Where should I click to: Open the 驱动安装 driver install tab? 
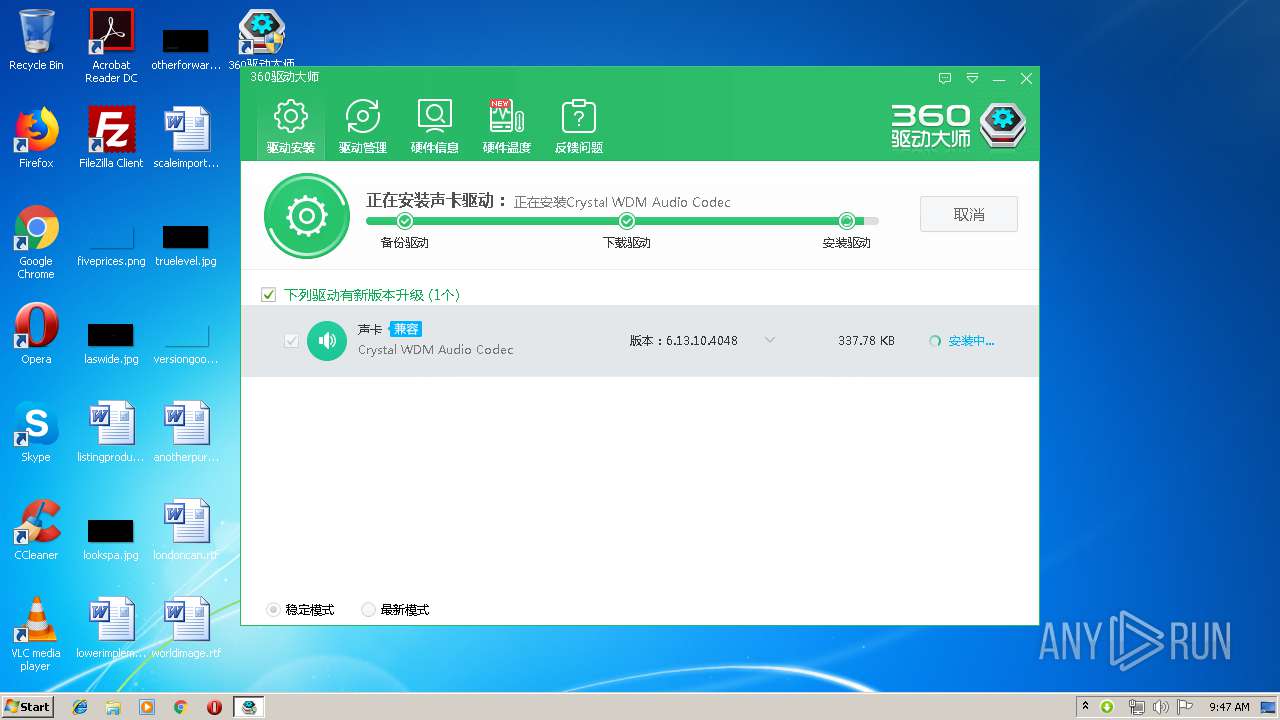290,127
